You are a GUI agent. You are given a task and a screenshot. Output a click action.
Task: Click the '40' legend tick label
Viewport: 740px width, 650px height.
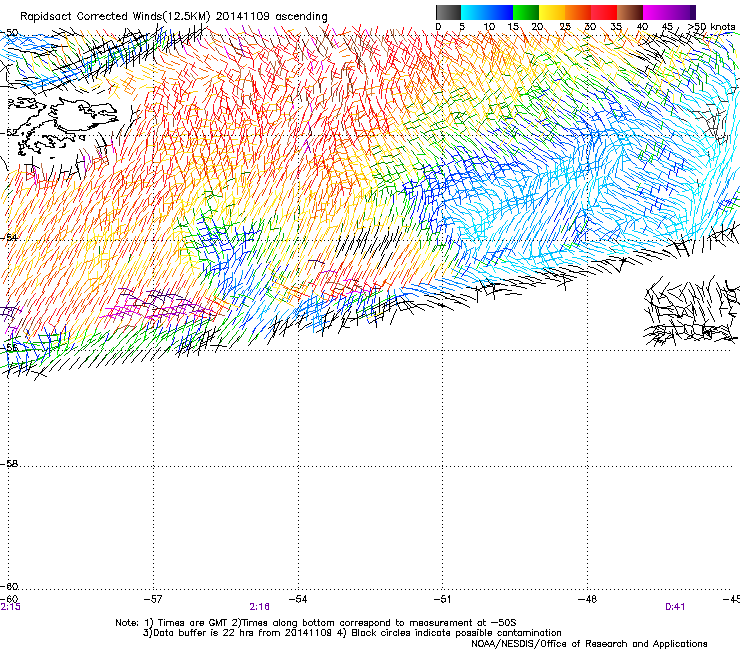pyautogui.click(x=642, y=26)
